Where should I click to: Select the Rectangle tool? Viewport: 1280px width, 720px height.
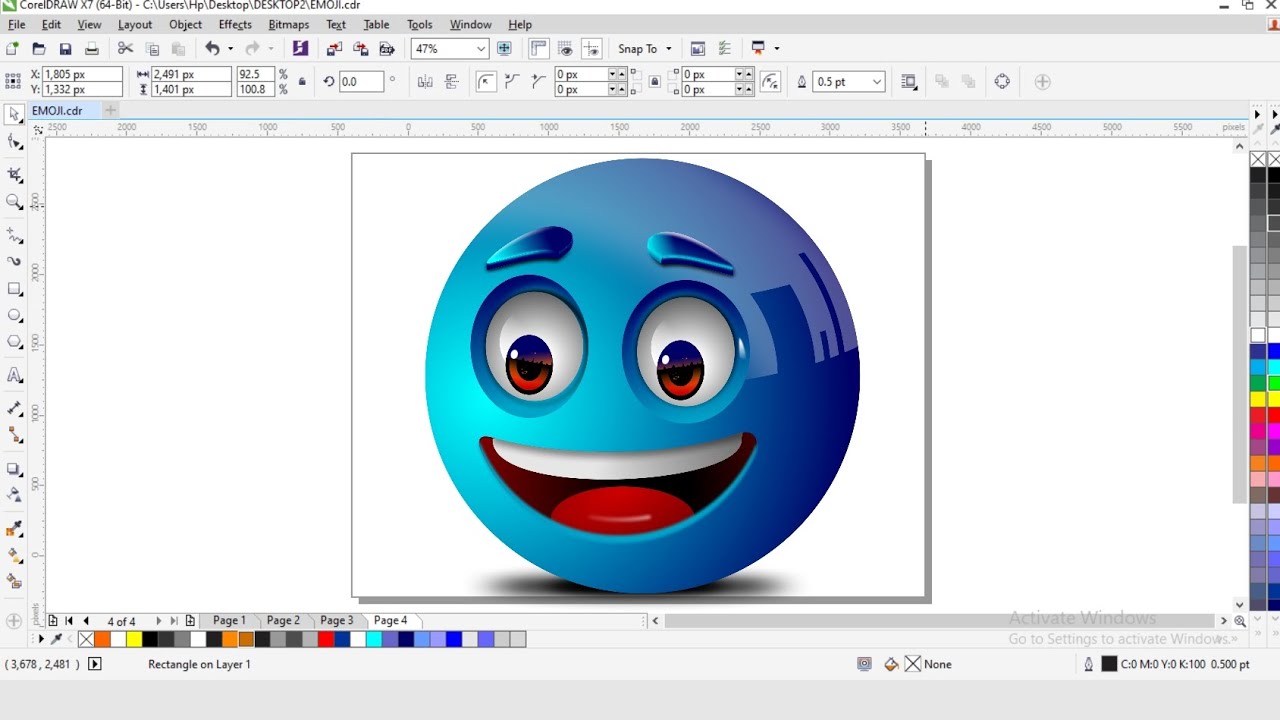pyautogui.click(x=14, y=289)
